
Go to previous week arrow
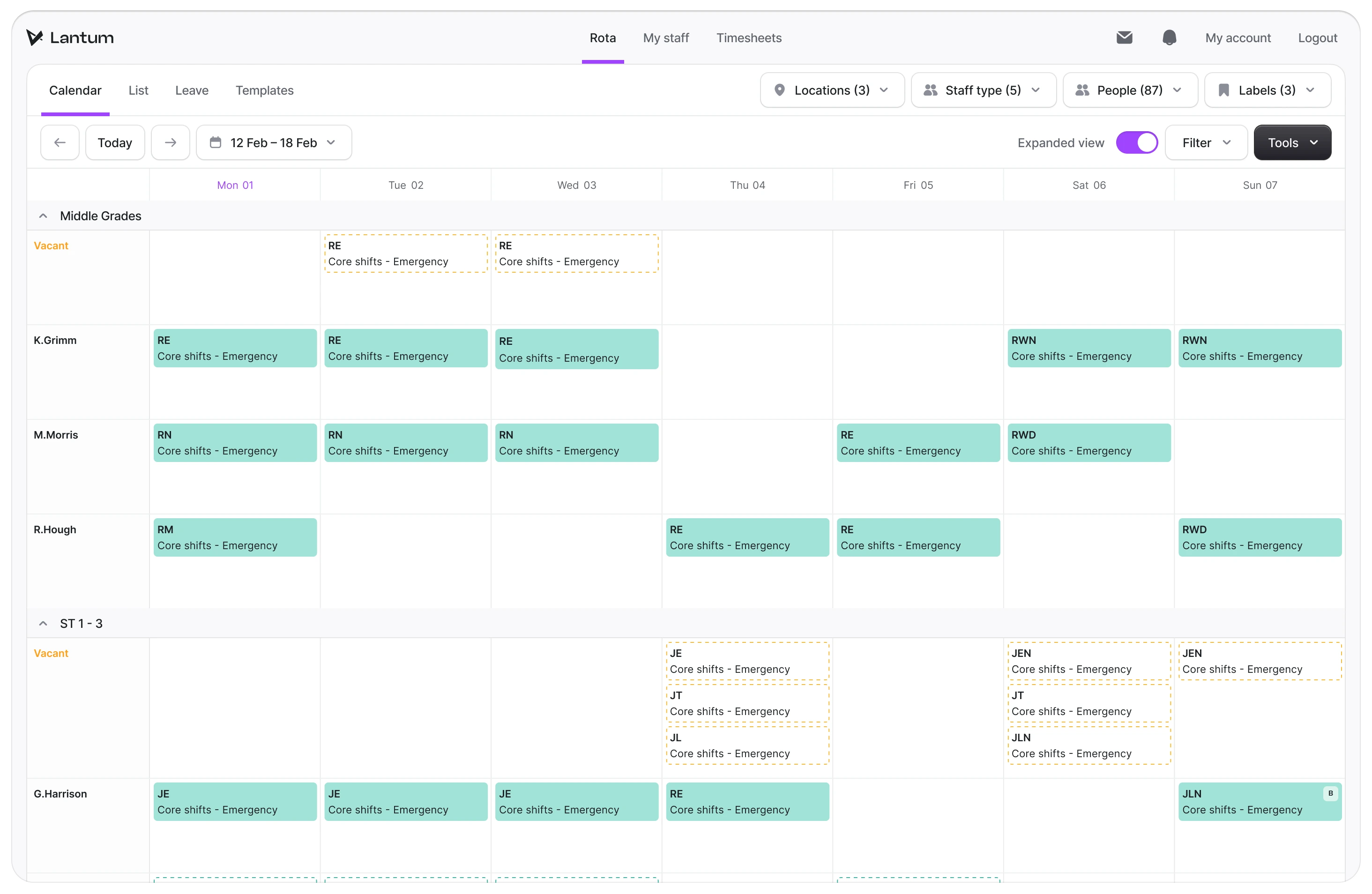point(60,142)
